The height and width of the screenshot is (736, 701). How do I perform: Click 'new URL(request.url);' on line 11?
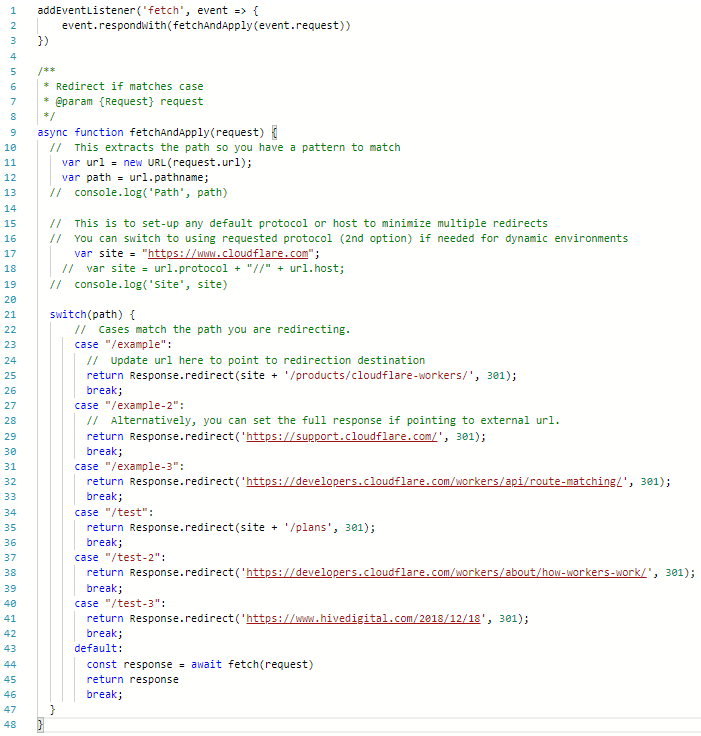188,162
